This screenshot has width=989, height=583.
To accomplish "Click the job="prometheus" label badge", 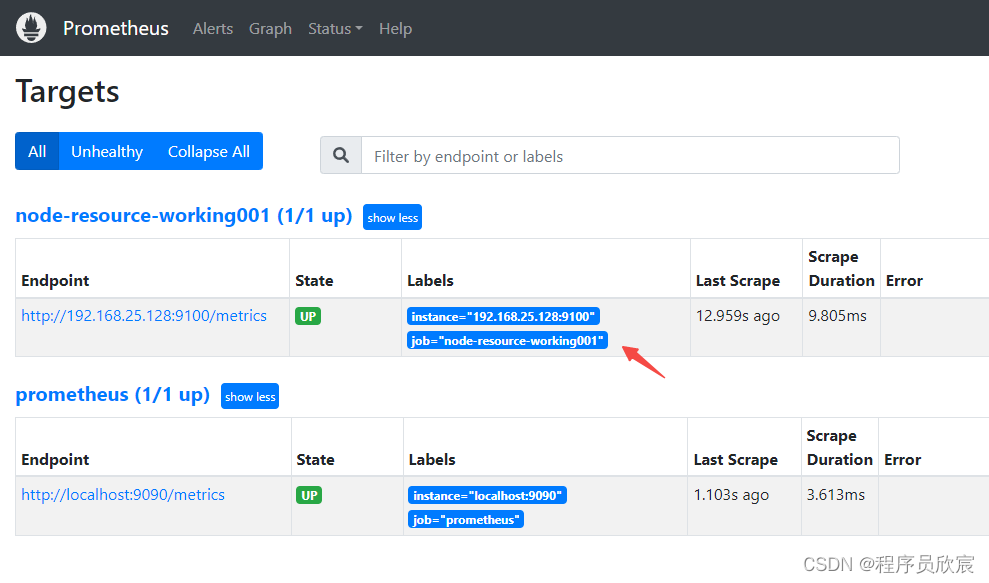I will coord(466,520).
